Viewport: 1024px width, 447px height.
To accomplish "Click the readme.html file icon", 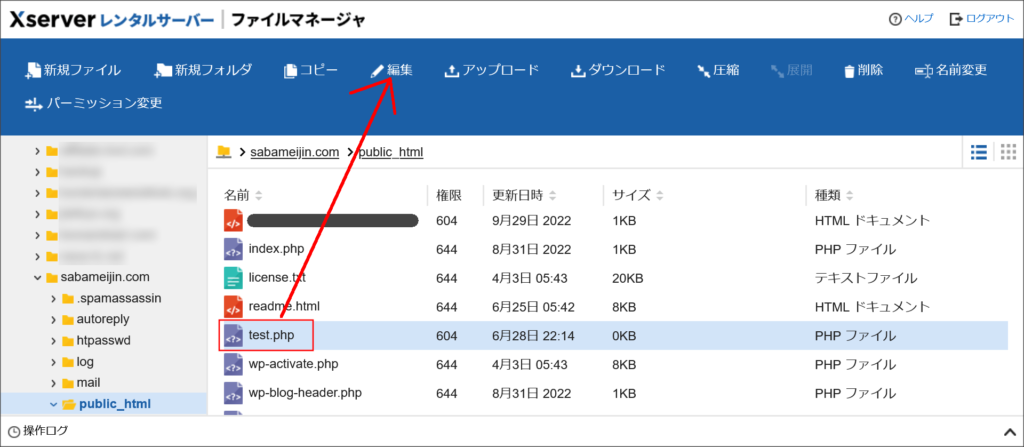I will coord(233,307).
